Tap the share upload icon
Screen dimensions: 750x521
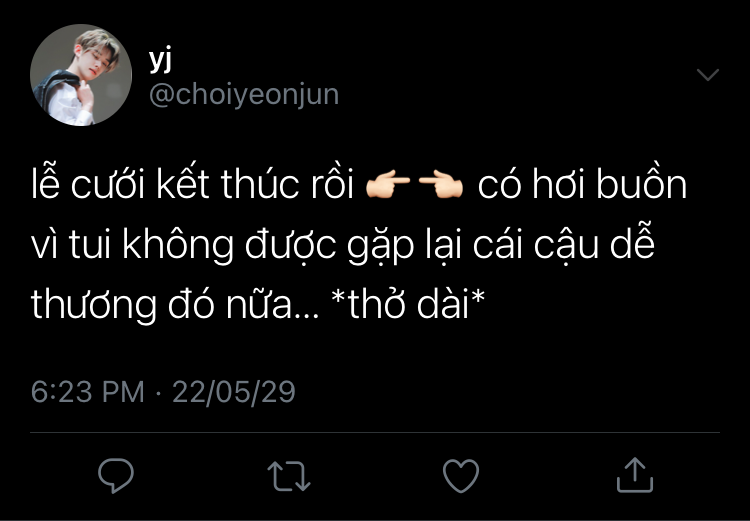point(635,475)
